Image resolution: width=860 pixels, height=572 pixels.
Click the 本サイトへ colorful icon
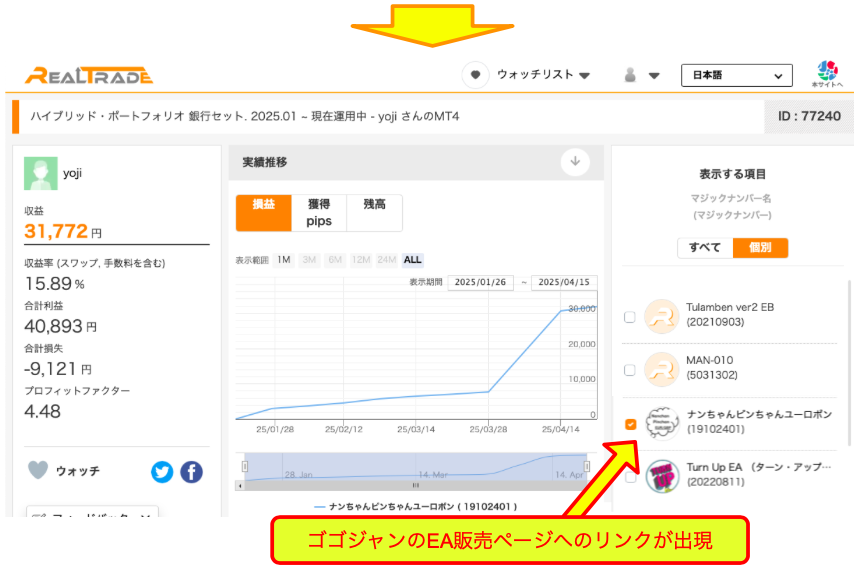[x=827, y=74]
